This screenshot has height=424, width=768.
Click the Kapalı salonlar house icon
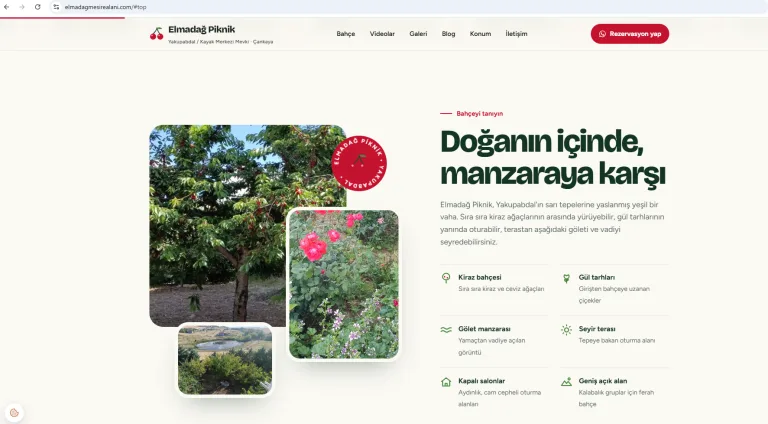coord(446,382)
